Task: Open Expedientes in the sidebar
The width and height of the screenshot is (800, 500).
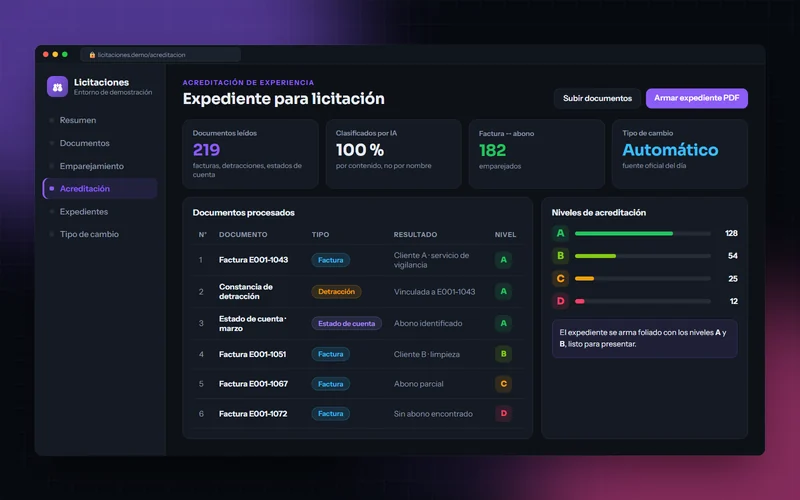Action: pyautogui.click(x=100, y=212)
